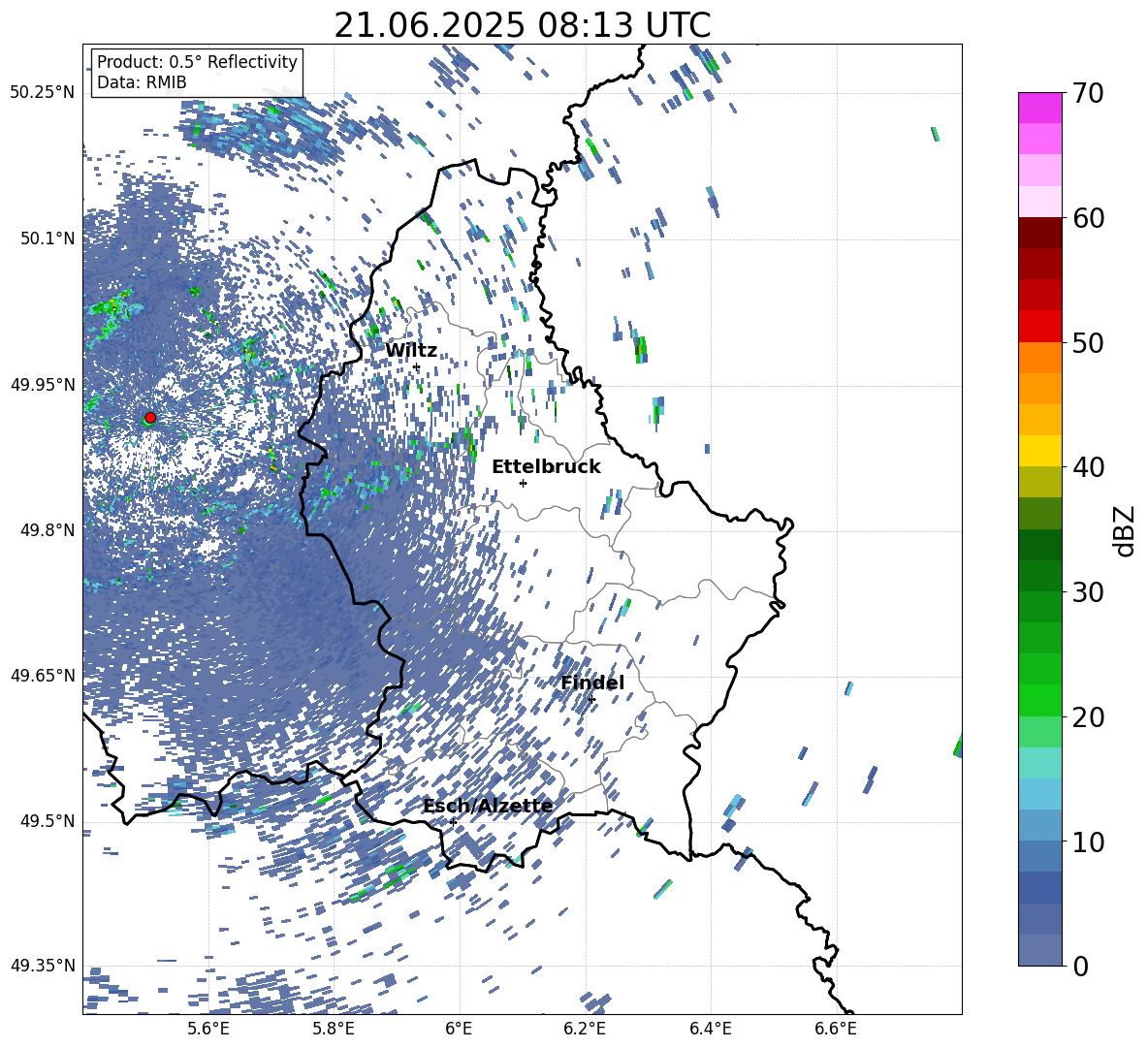Click the plot title '21.06.2025 08:13 UTC'
The image size is (1148, 1048).
click(522, 25)
